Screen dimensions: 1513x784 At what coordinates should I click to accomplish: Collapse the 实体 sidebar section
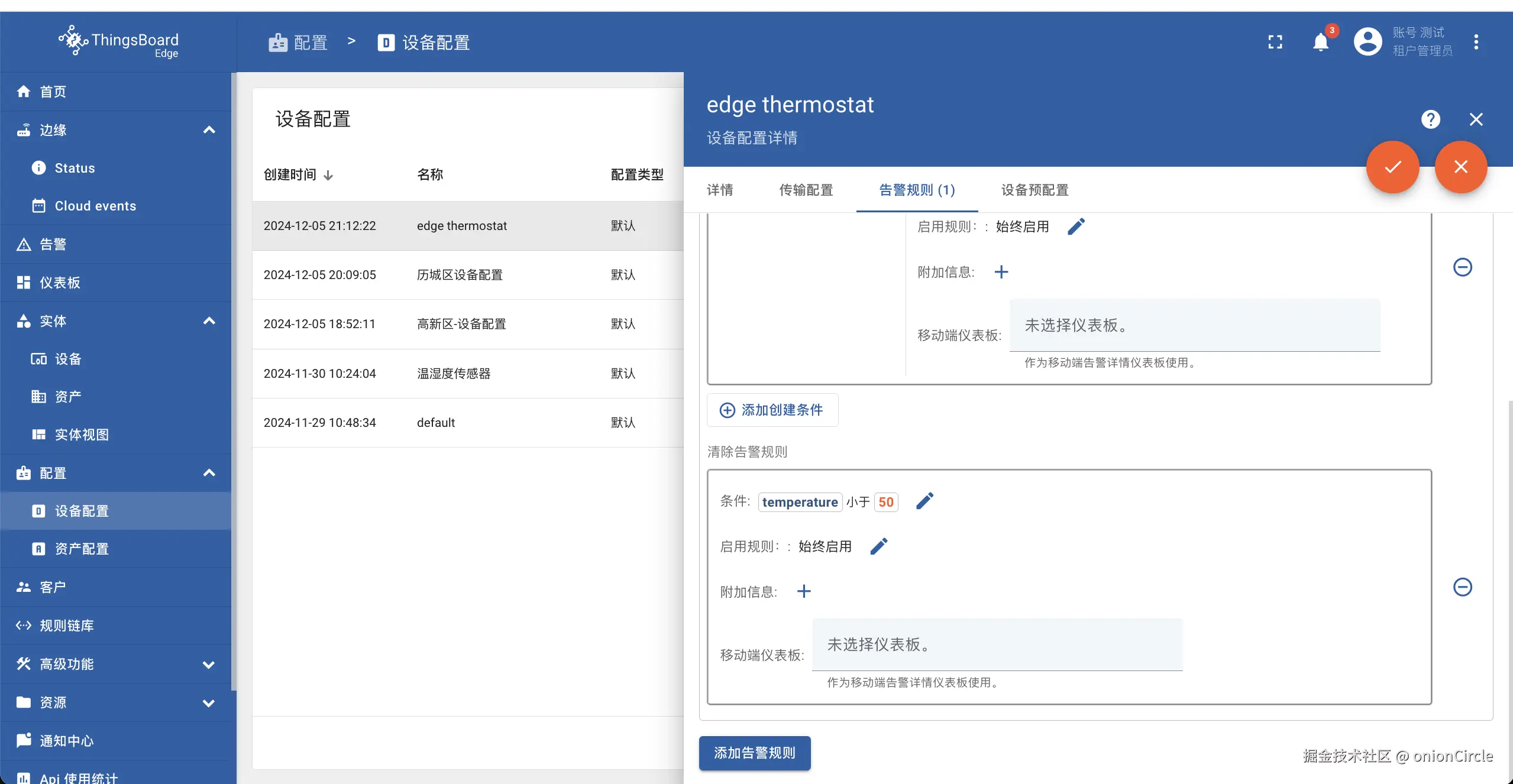(x=209, y=321)
